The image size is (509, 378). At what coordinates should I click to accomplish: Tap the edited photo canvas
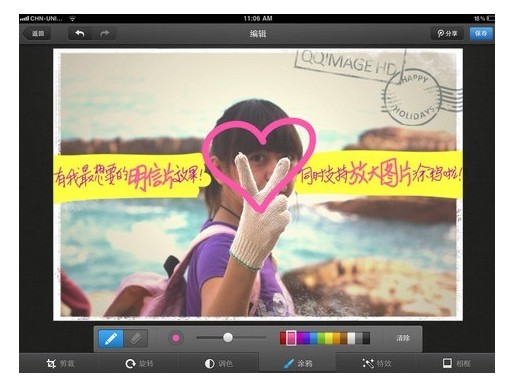tap(258, 185)
